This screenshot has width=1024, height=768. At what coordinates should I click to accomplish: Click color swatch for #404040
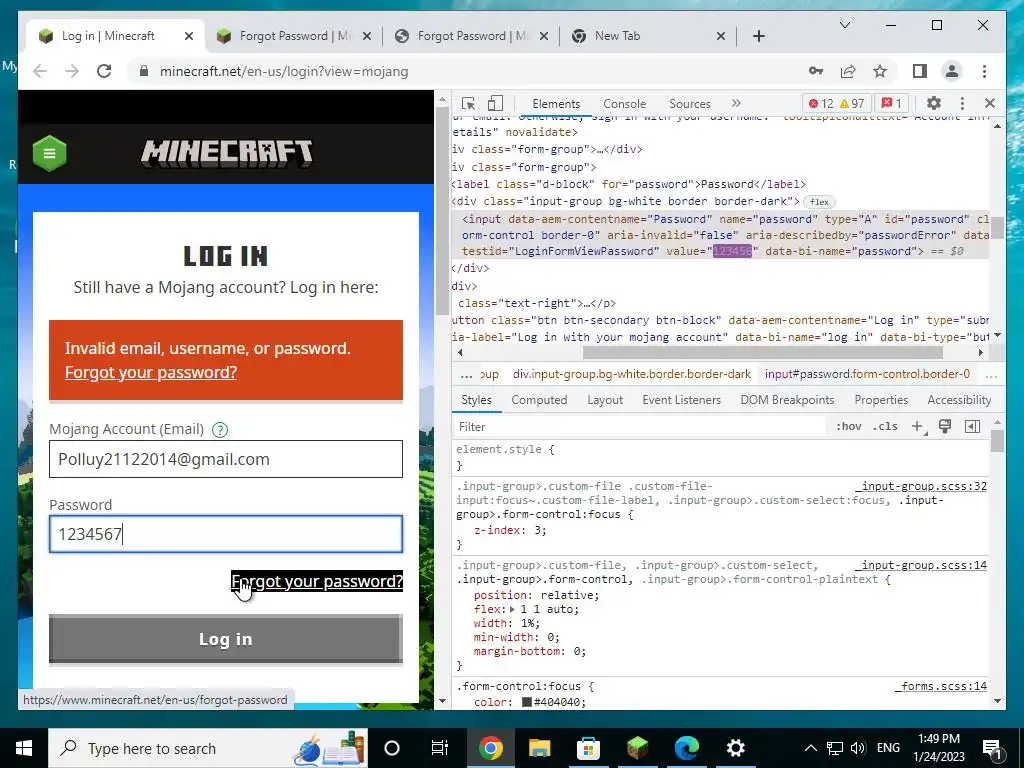pyautogui.click(x=527, y=702)
